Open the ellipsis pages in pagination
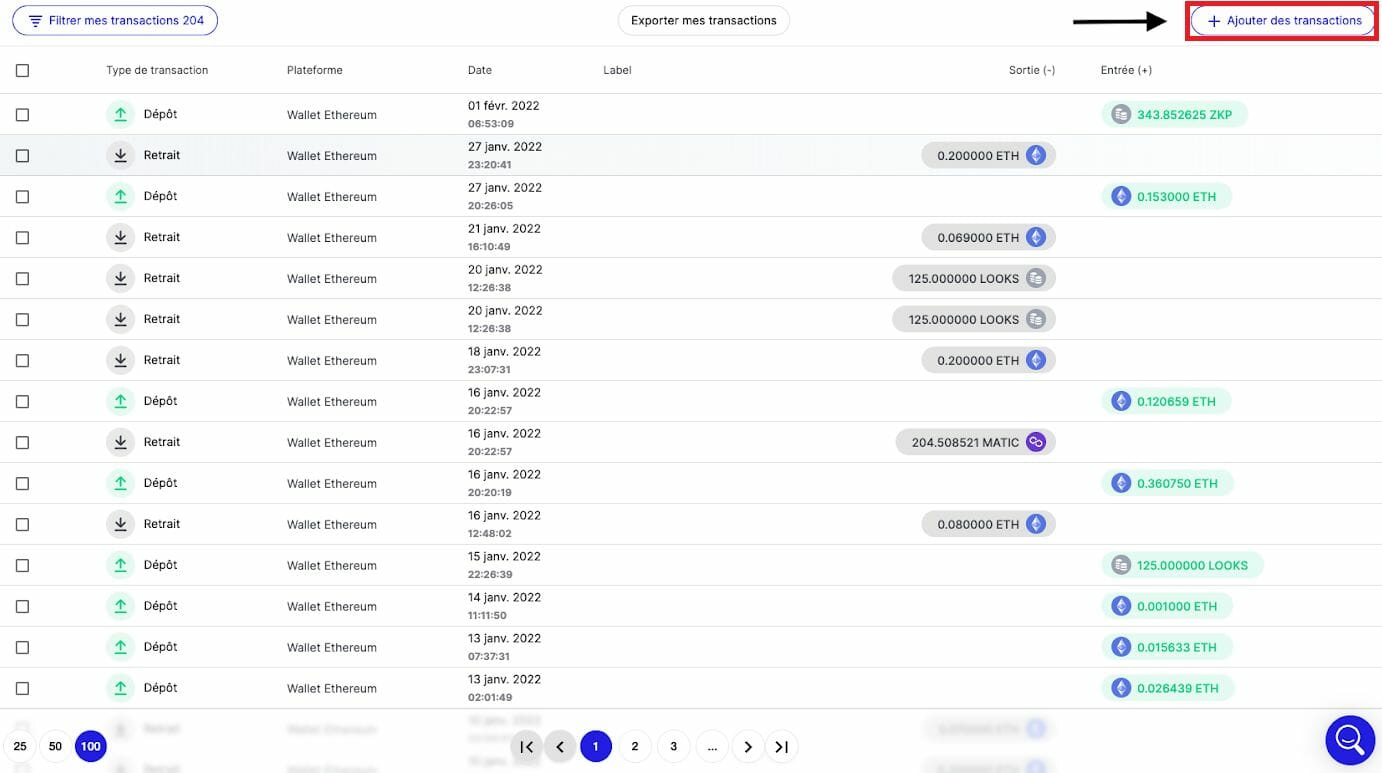This screenshot has width=1382, height=773. tap(711, 746)
